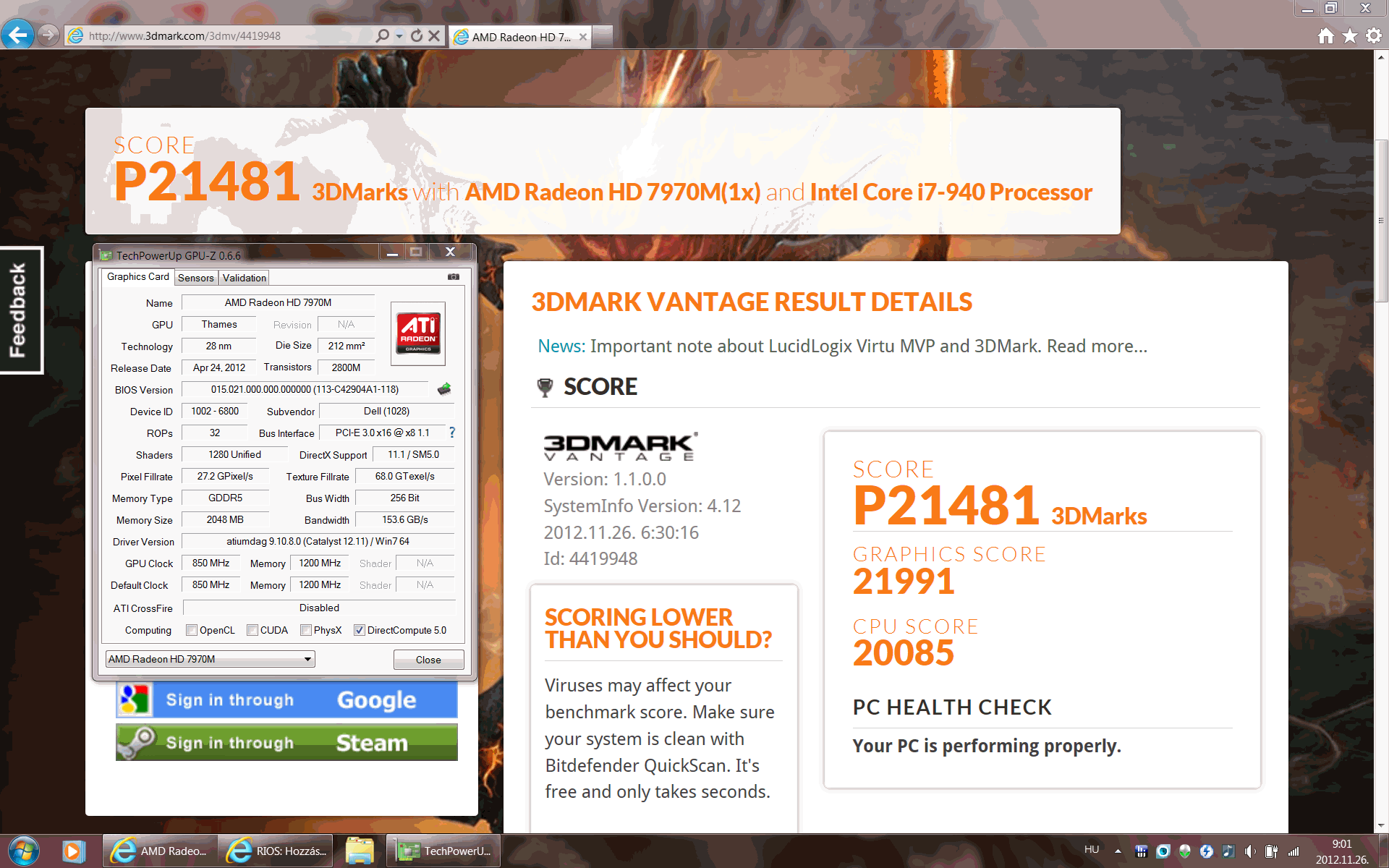Click the ATI Radeon logo in GPU-Z
This screenshot has width=1389, height=868.
(x=417, y=333)
